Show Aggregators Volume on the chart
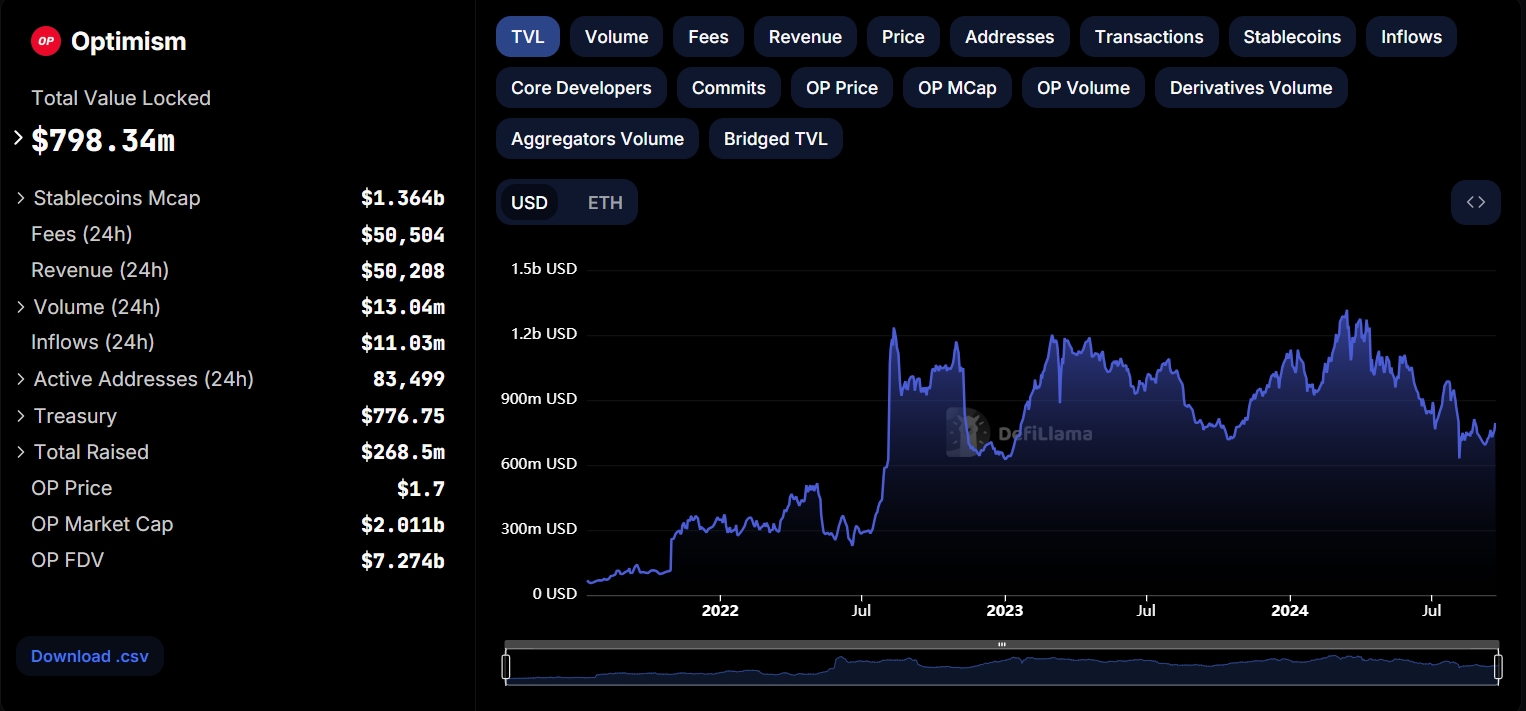Screen dimensions: 1526x711 click(597, 139)
